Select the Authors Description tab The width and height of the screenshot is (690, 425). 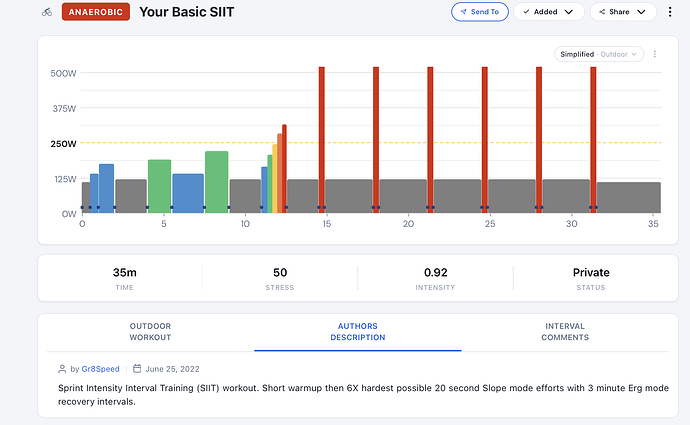pyautogui.click(x=357, y=332)
